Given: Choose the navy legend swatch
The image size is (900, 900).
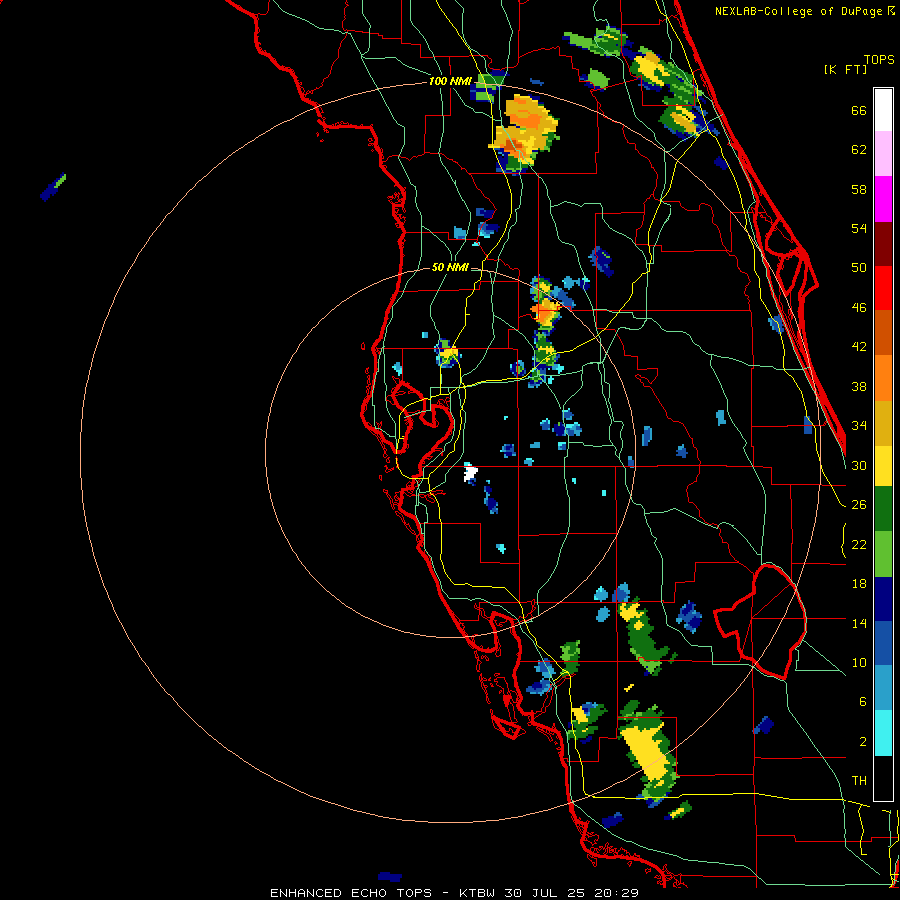Looking at the screenshot, I should [x=883, y=599].
